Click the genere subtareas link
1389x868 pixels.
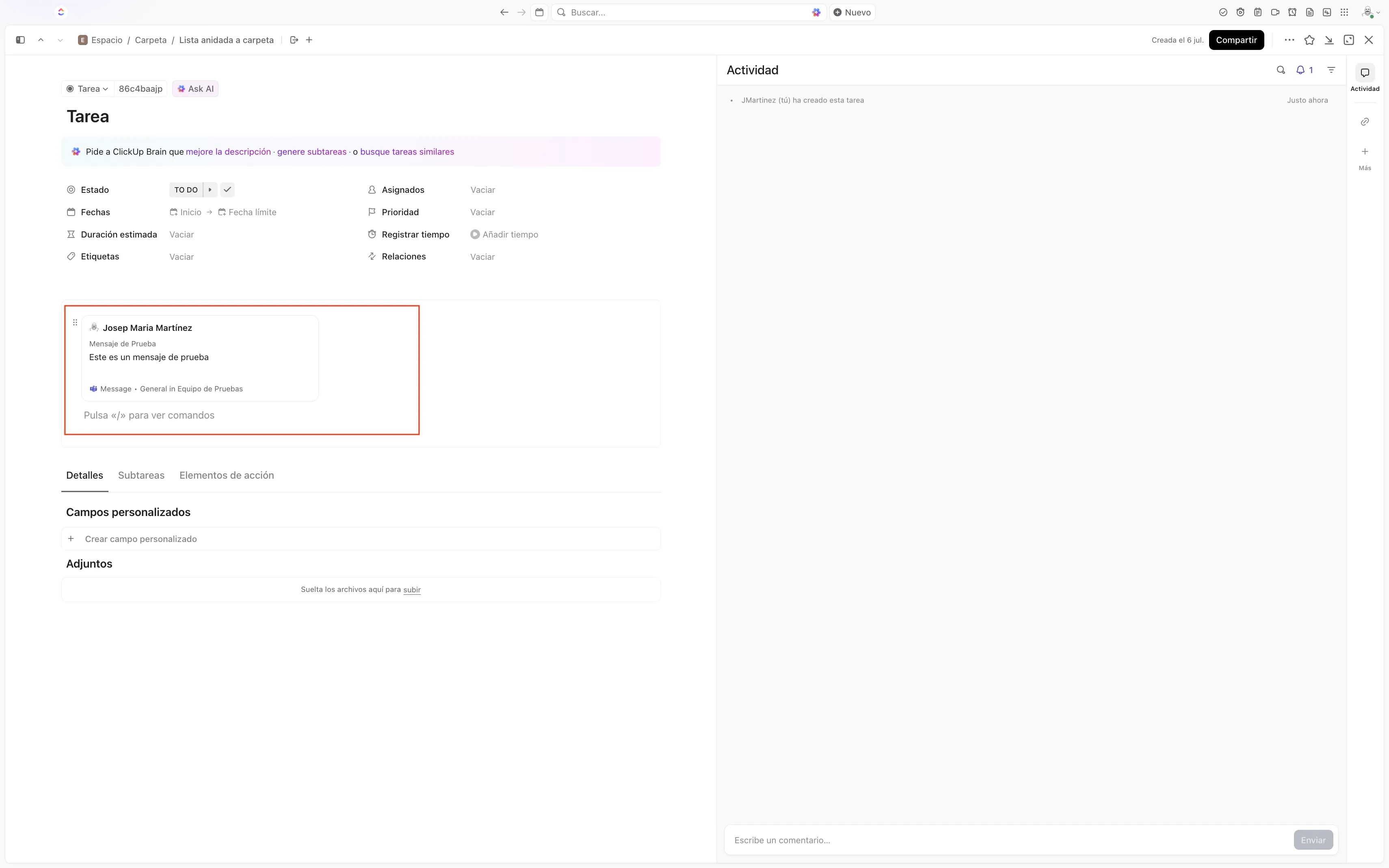[x=311, y=152]
